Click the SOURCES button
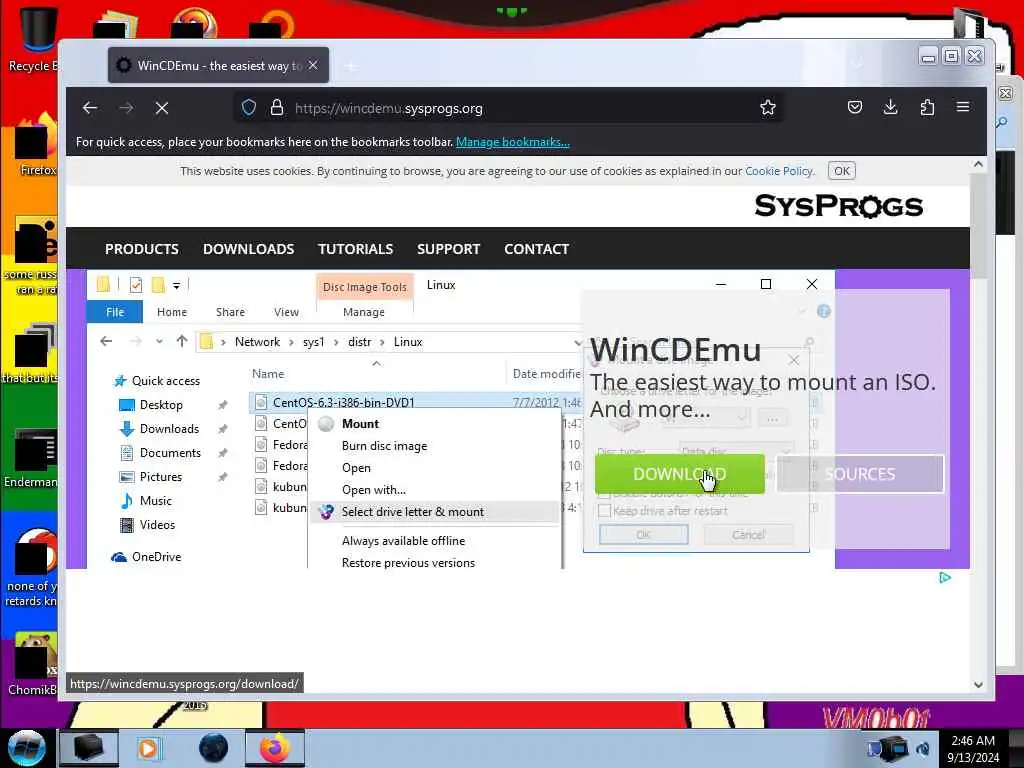 pyautogui.click(x=860, y=473)
